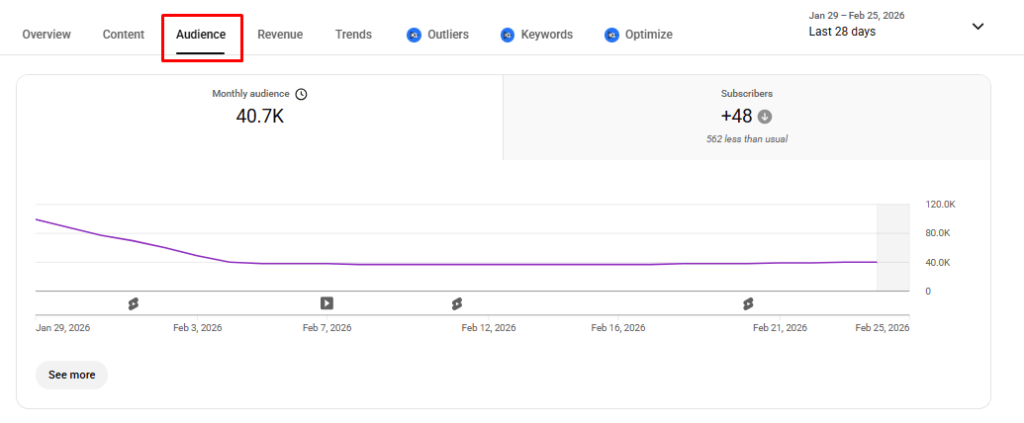Go to the Revenue tab

[x=280, y=35]
